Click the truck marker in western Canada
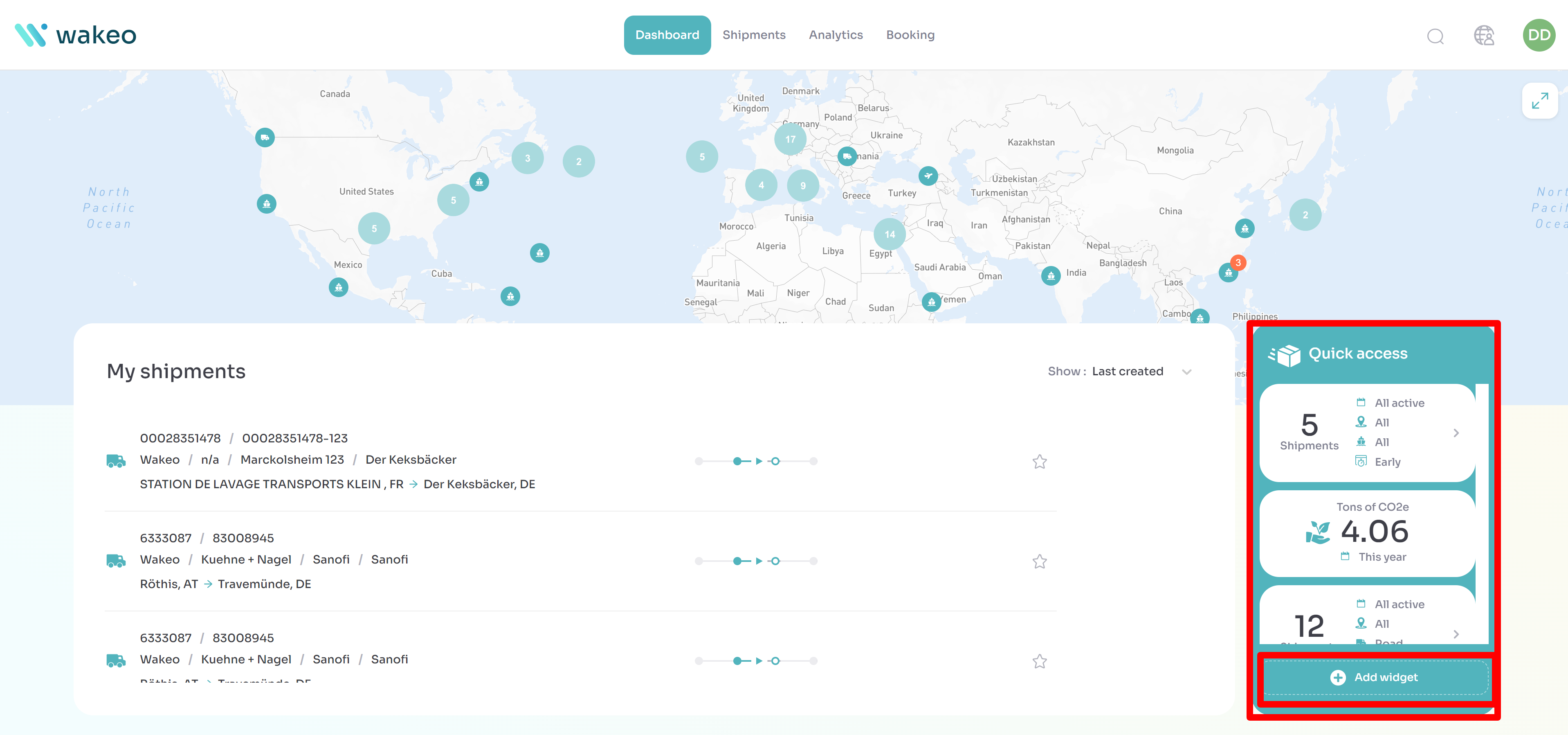The image size is (1568, 735). 265,137
